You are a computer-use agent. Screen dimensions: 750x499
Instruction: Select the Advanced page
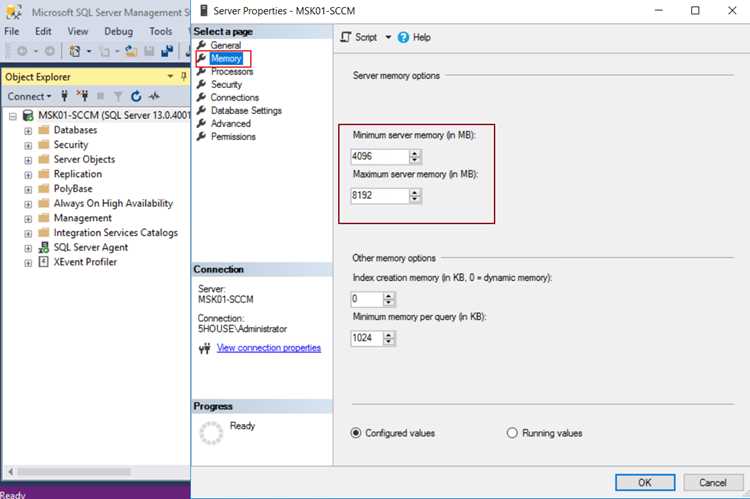[231, 123]
